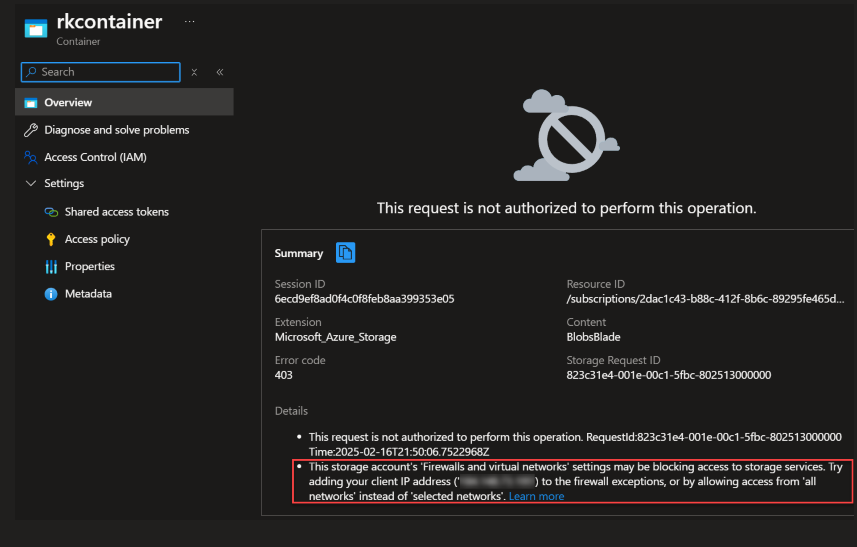Open the Learn more link
This screenshot has height=547, width=857.
536,496
